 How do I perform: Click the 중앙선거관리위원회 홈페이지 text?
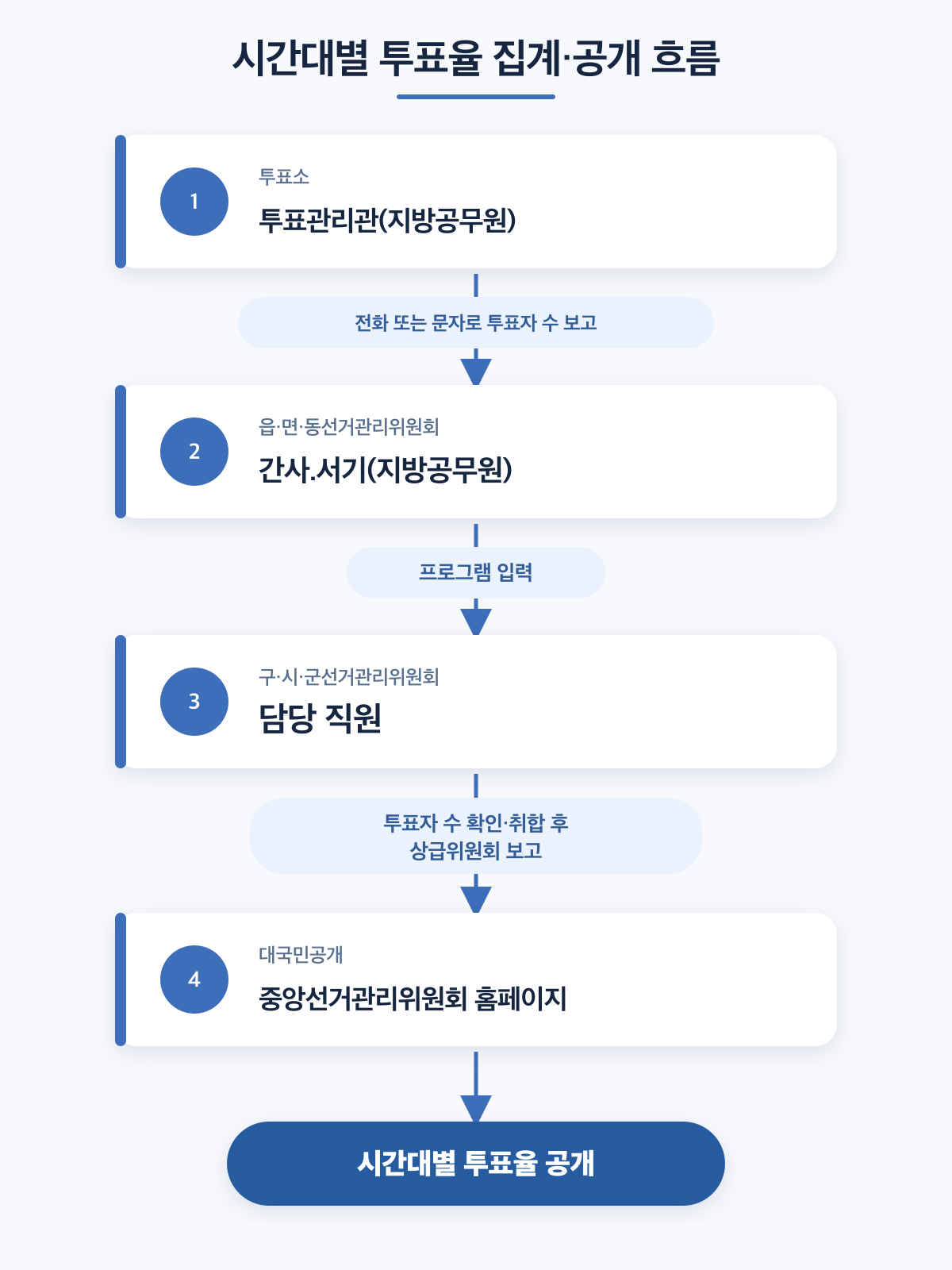tap(413, 999)
